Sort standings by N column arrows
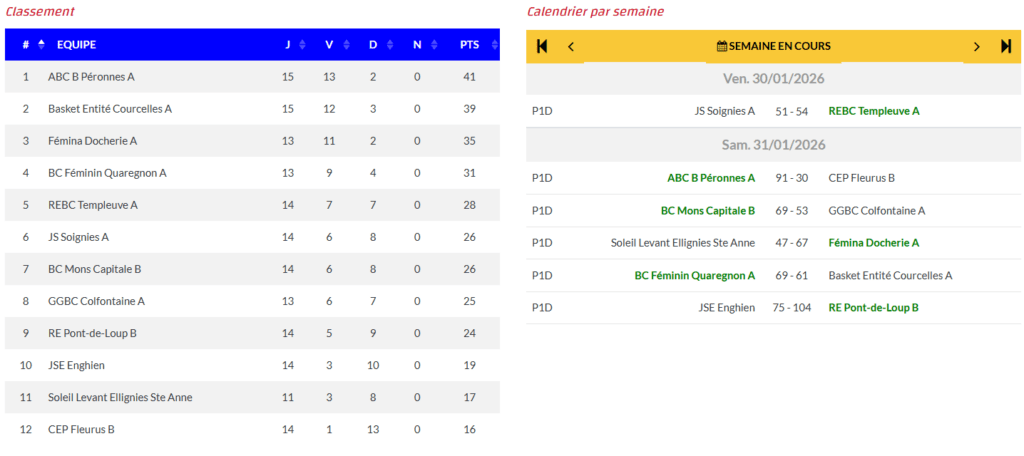Image resolution: width=1024 pixels, height=456 pixels. [422, 44]
